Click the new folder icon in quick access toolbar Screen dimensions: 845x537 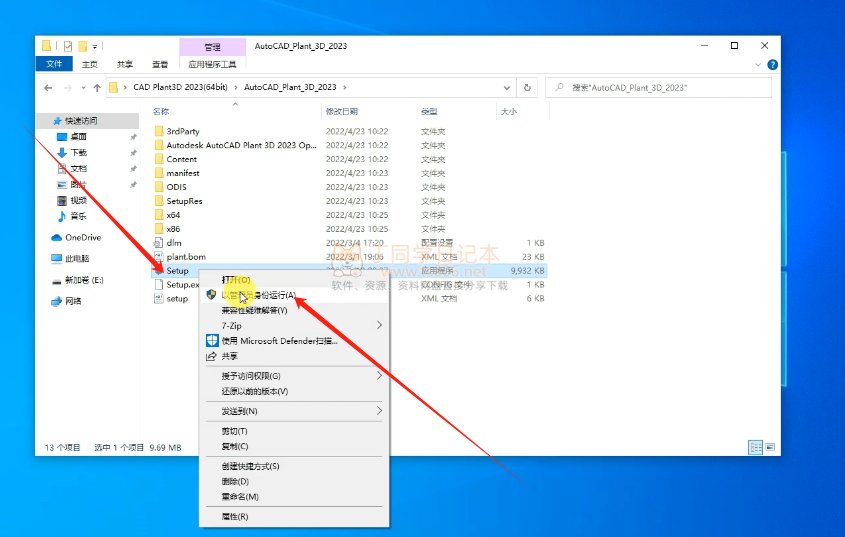(82, 46)
